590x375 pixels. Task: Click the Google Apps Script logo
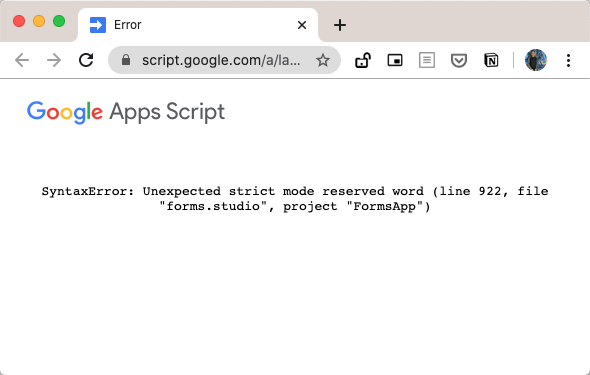(126, 112)
